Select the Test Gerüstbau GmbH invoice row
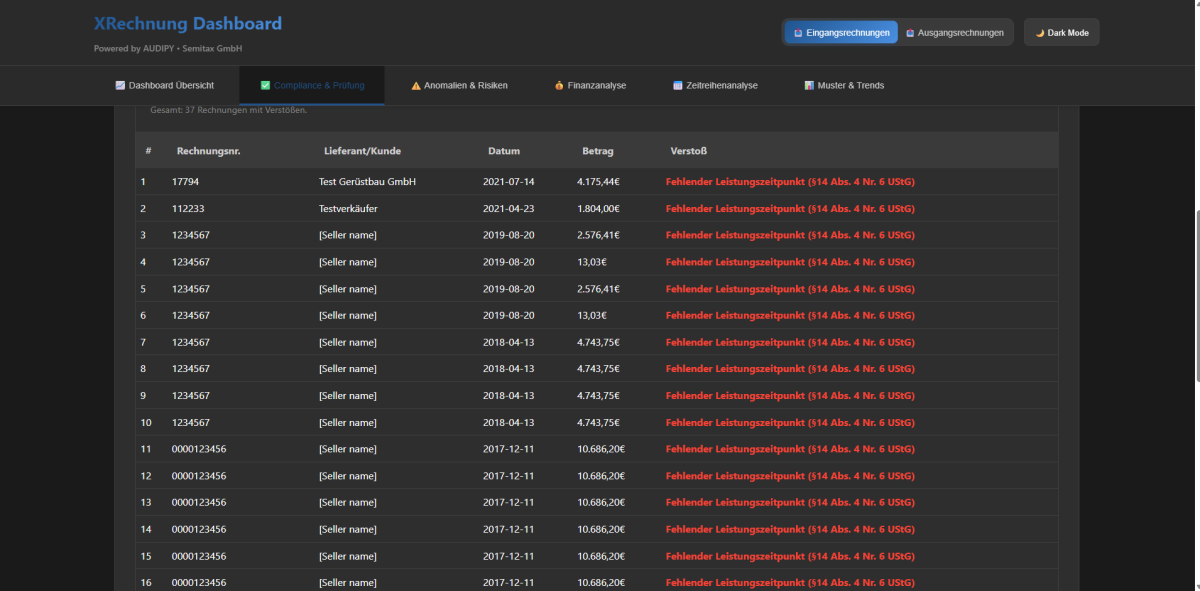 (x=367, y=182)
